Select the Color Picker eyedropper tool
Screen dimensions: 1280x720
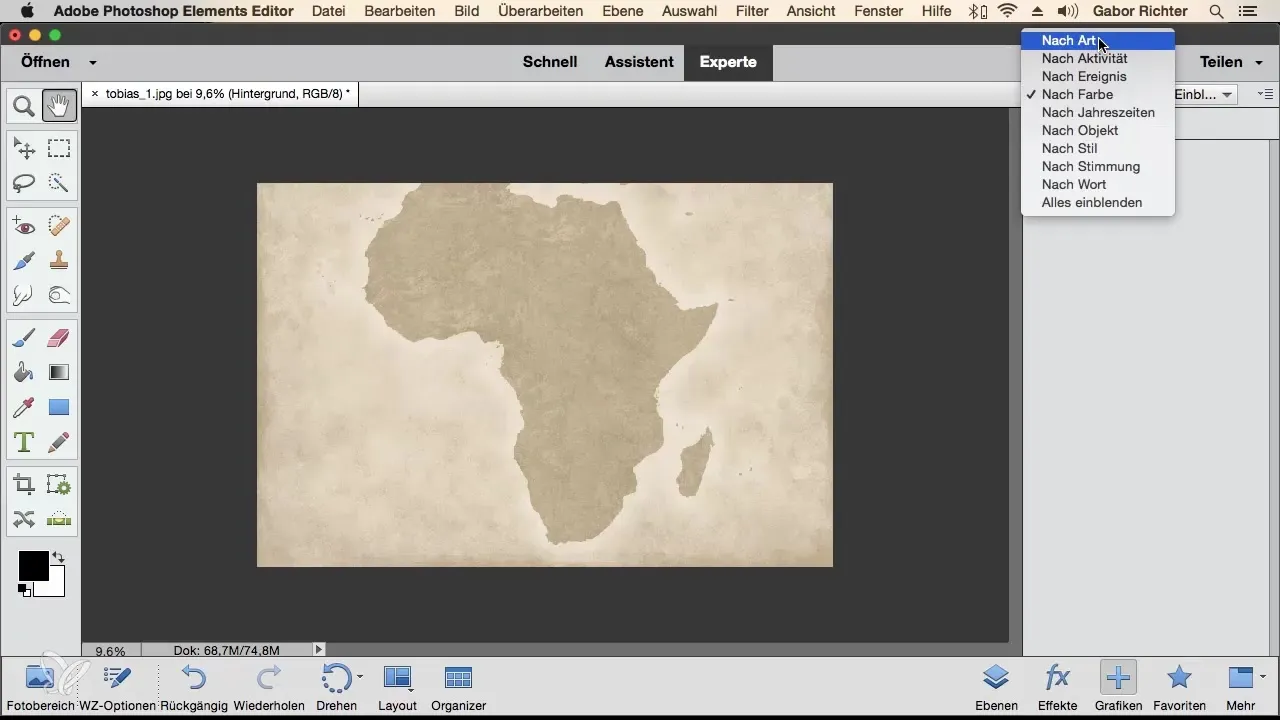pyautogui.click(x=24, y=407)
